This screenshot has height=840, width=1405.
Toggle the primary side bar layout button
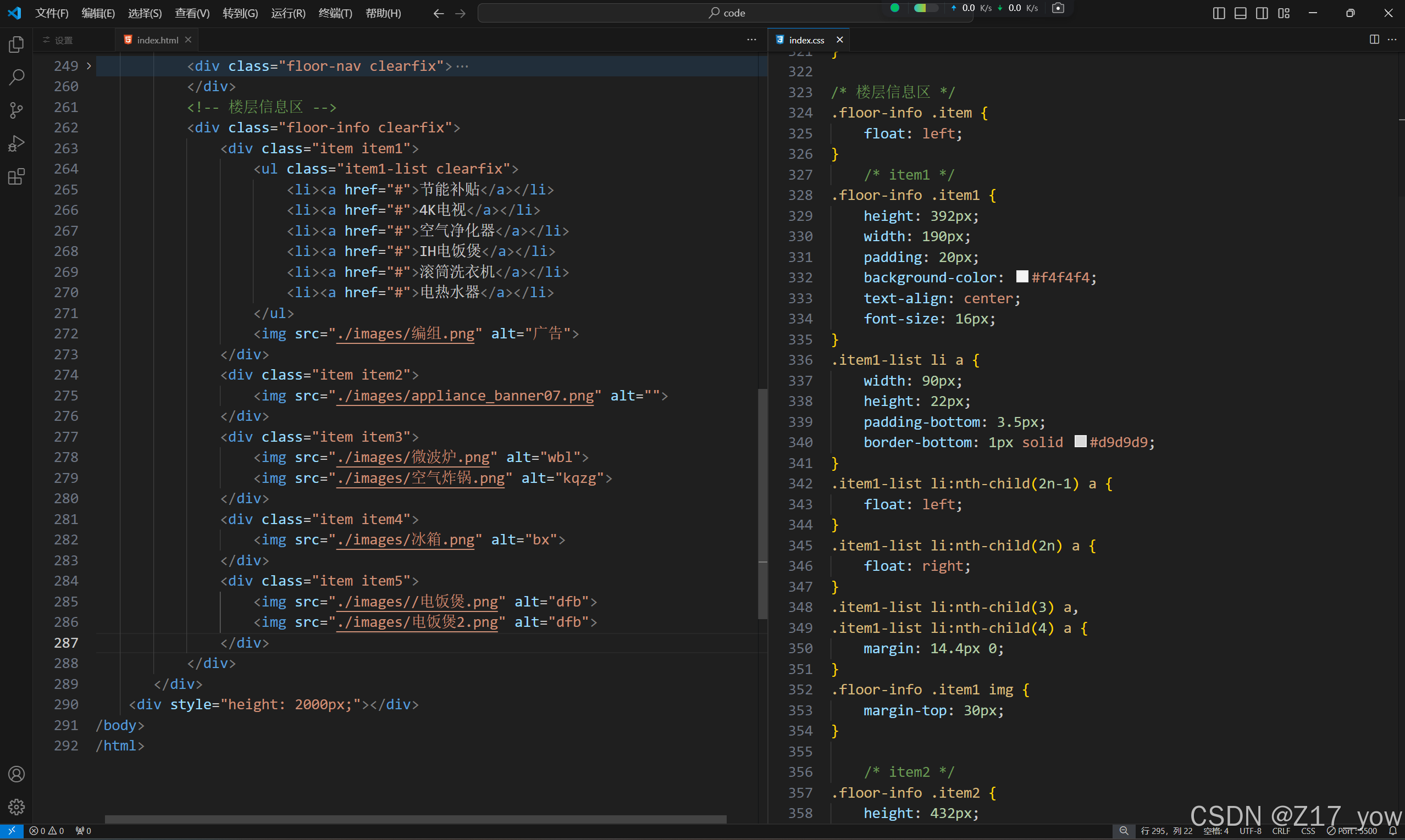(1219, 13)
